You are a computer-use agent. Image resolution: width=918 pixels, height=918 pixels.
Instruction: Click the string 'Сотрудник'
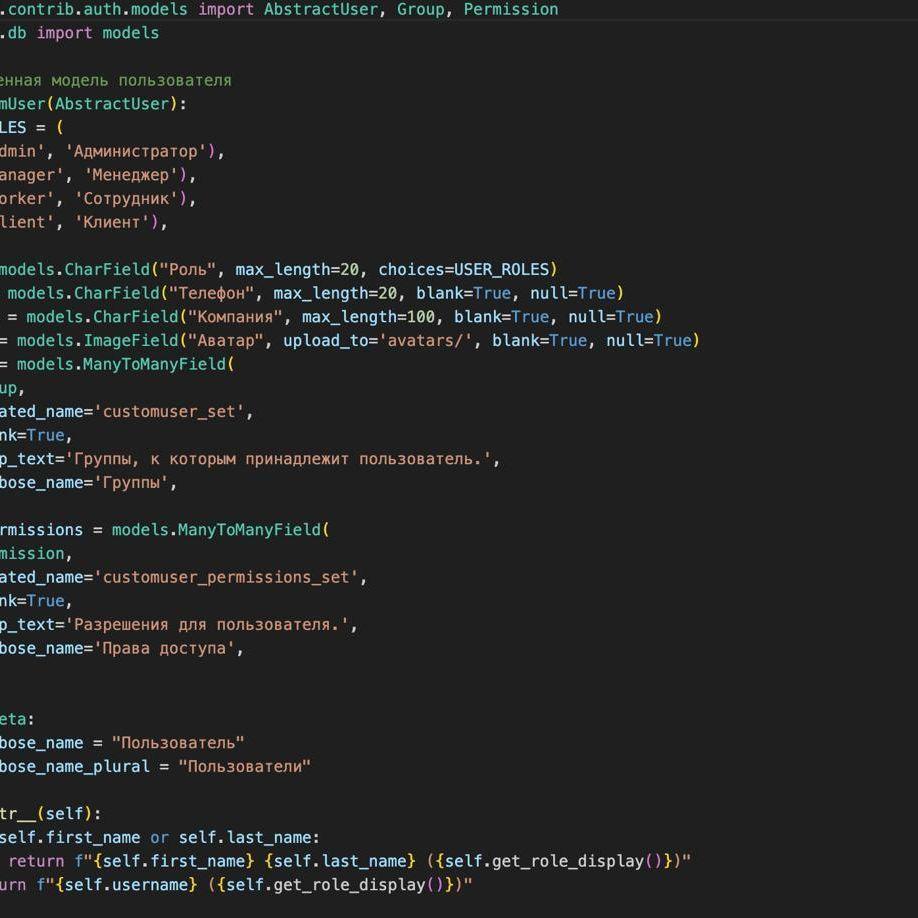coord(126,199)
